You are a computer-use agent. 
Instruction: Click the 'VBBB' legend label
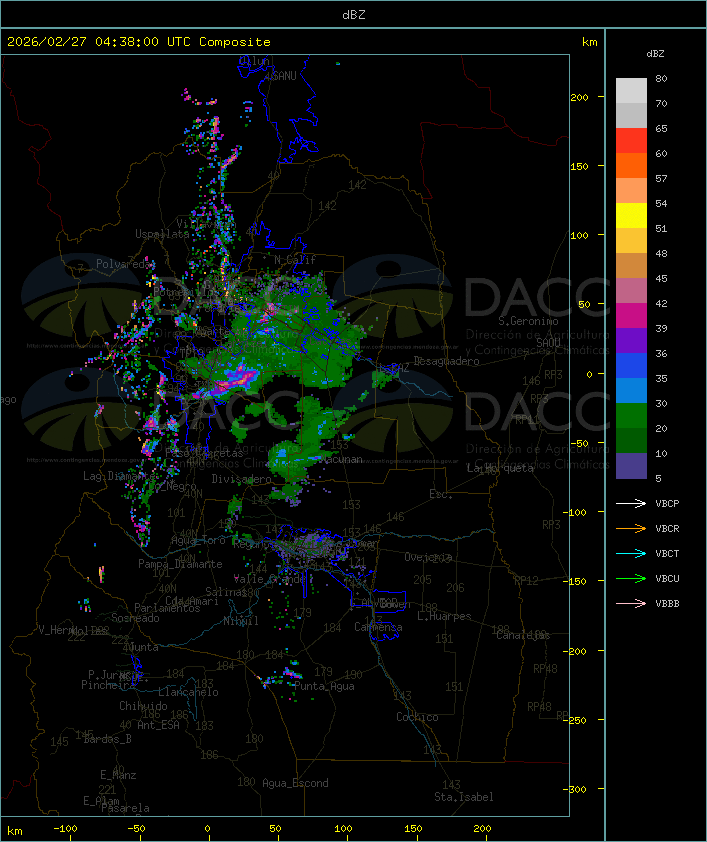click(667, 604)
